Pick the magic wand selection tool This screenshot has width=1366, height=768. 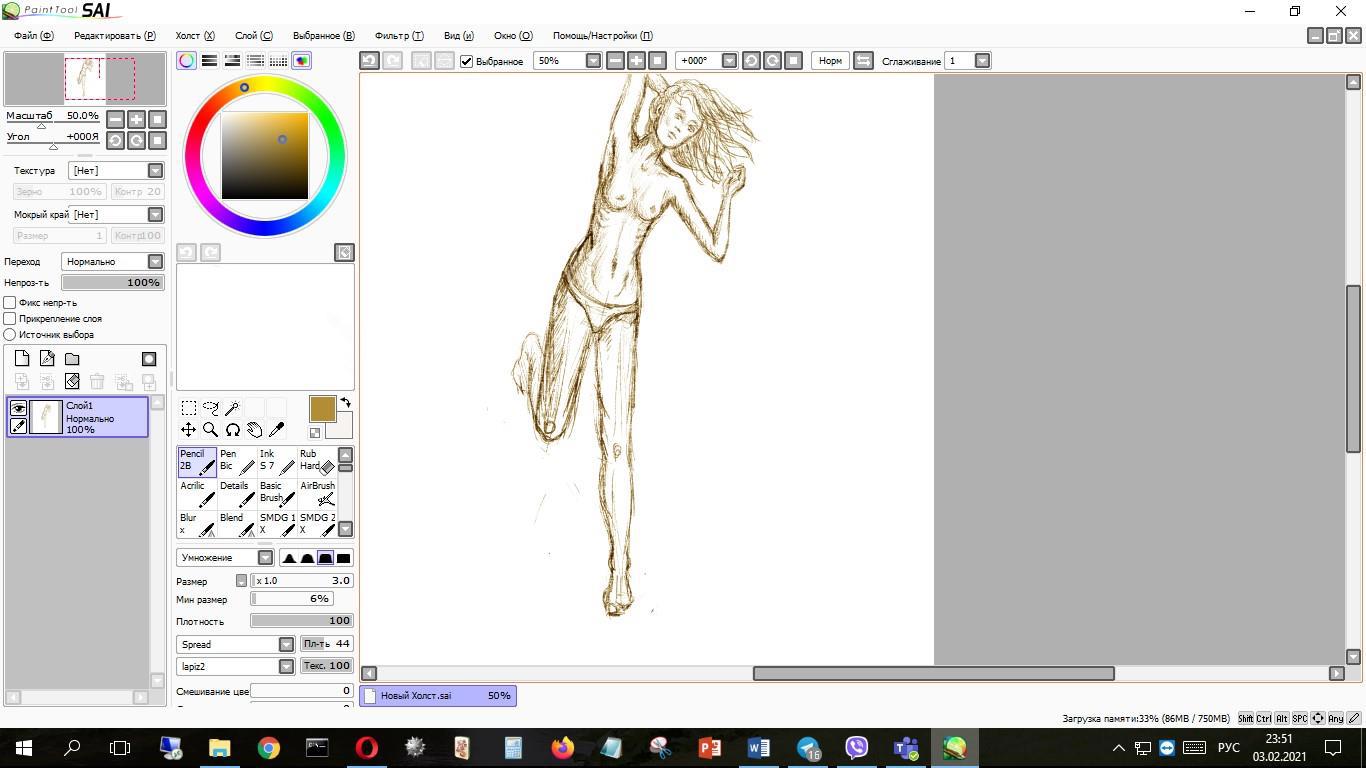(232, 408)
